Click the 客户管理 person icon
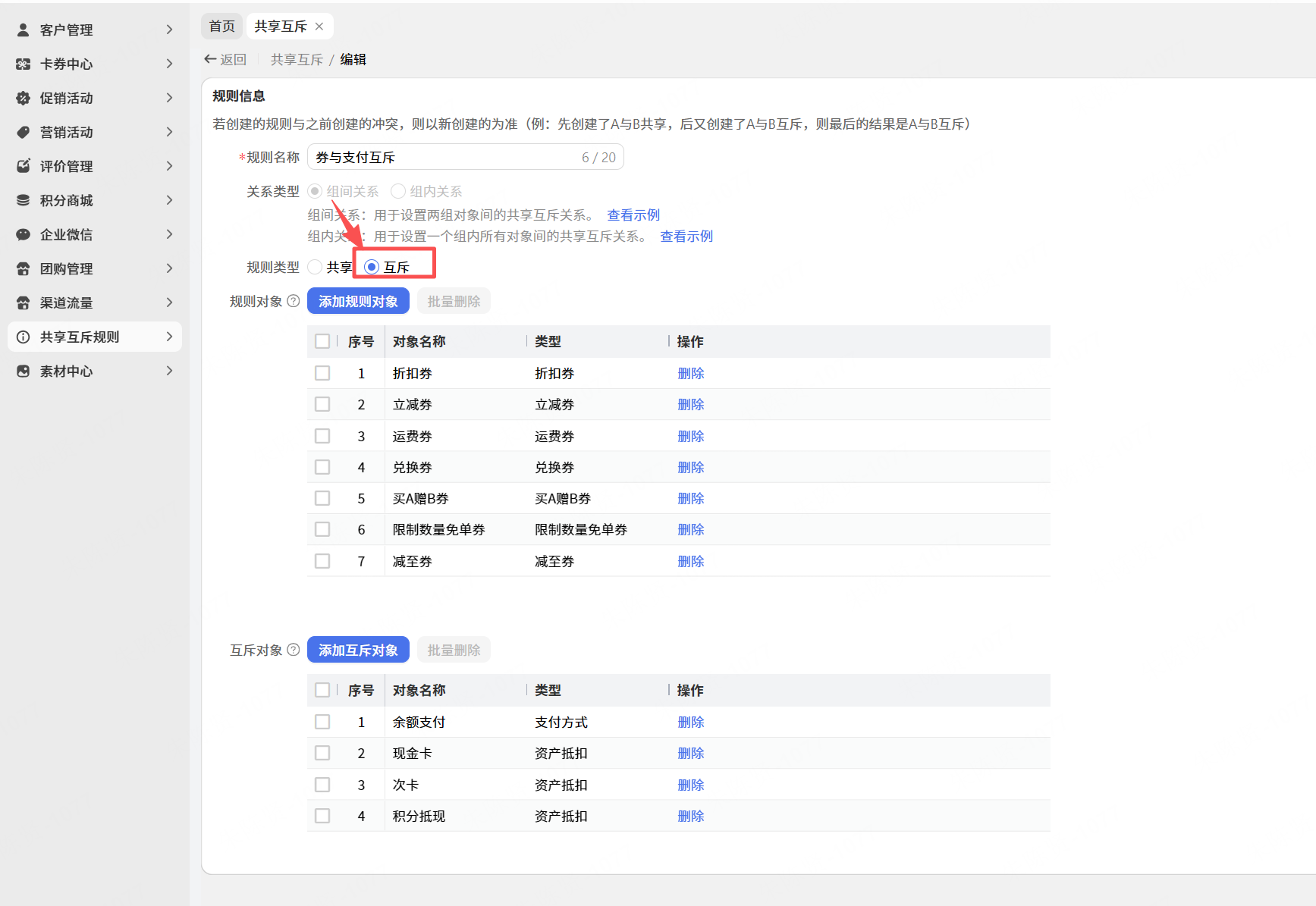The height and width of the screenshot is (906, 1316). point(24,30)
